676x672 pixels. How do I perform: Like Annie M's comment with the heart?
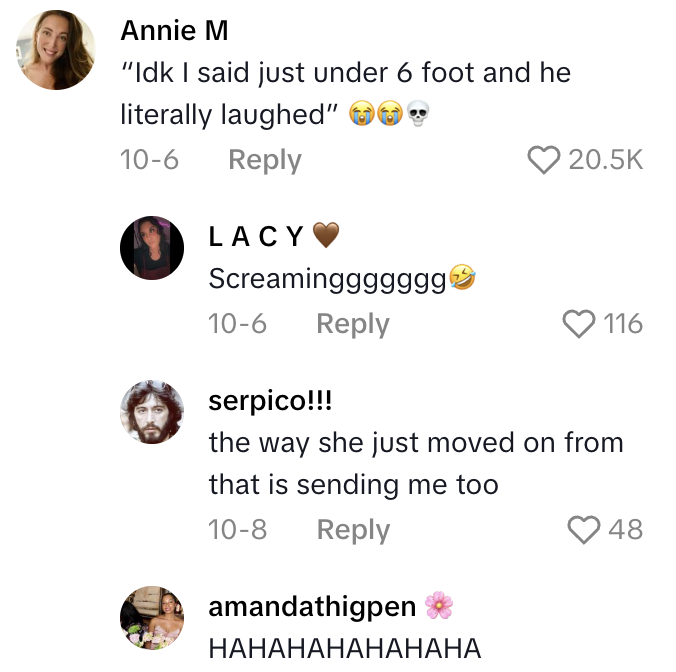coord(543,160)
